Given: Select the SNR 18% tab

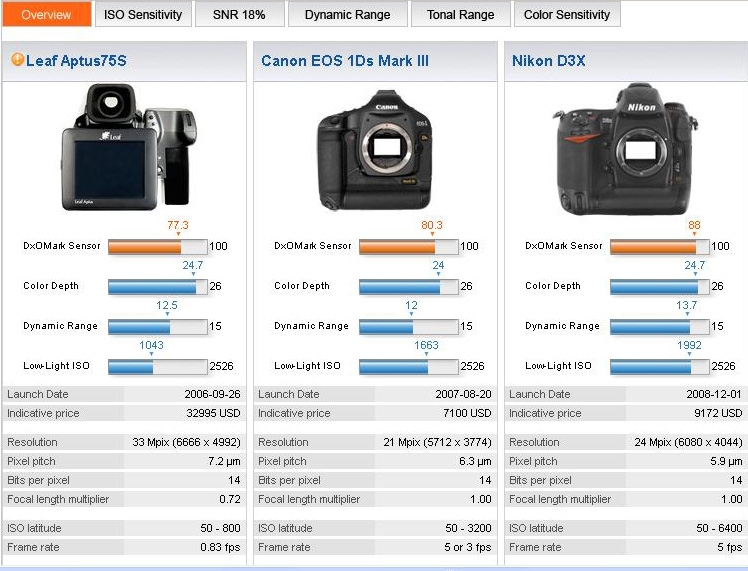Looking at the screenshot, I should pyautogui.click(x=239, y=14).
